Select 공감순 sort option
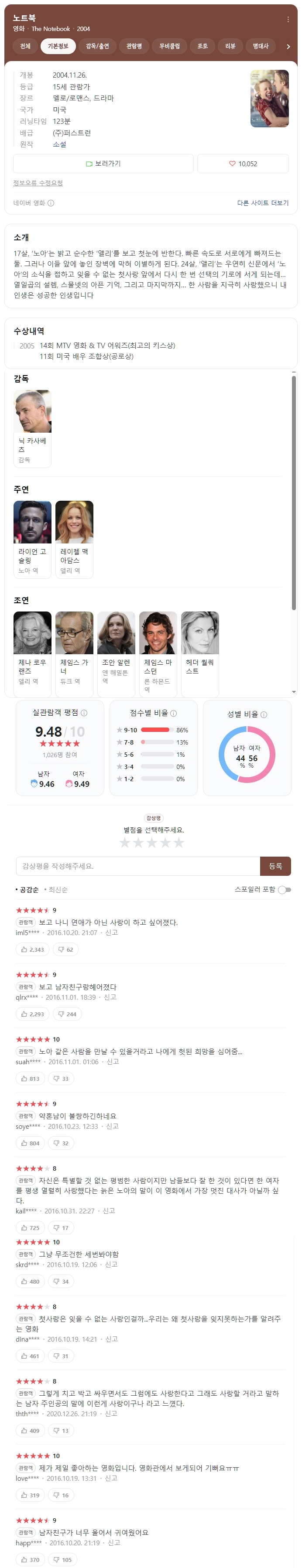Screen dimensions: 302x1568 coord(27,890)
